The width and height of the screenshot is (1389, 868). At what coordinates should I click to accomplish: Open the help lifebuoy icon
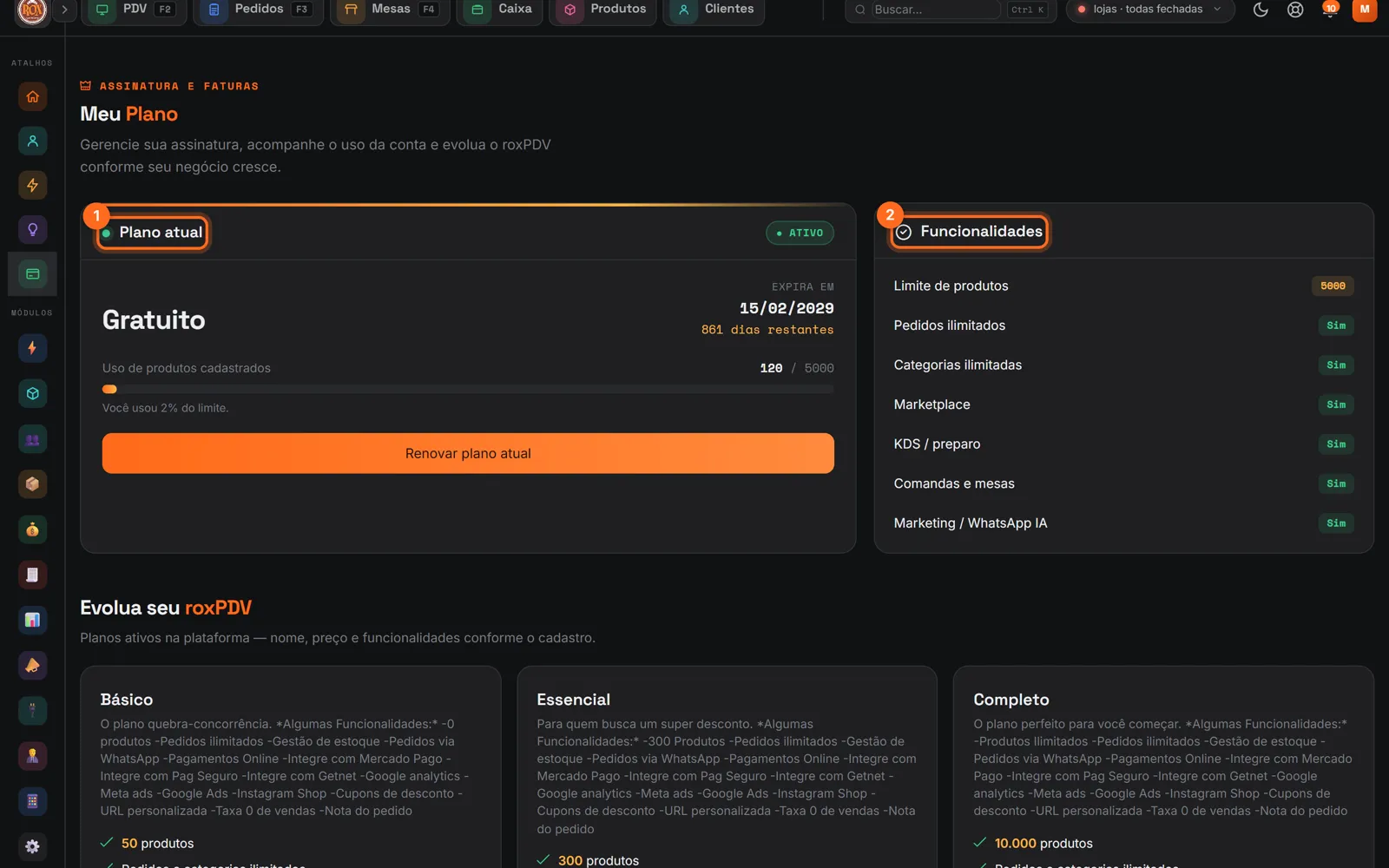(x=1295, y=10)
